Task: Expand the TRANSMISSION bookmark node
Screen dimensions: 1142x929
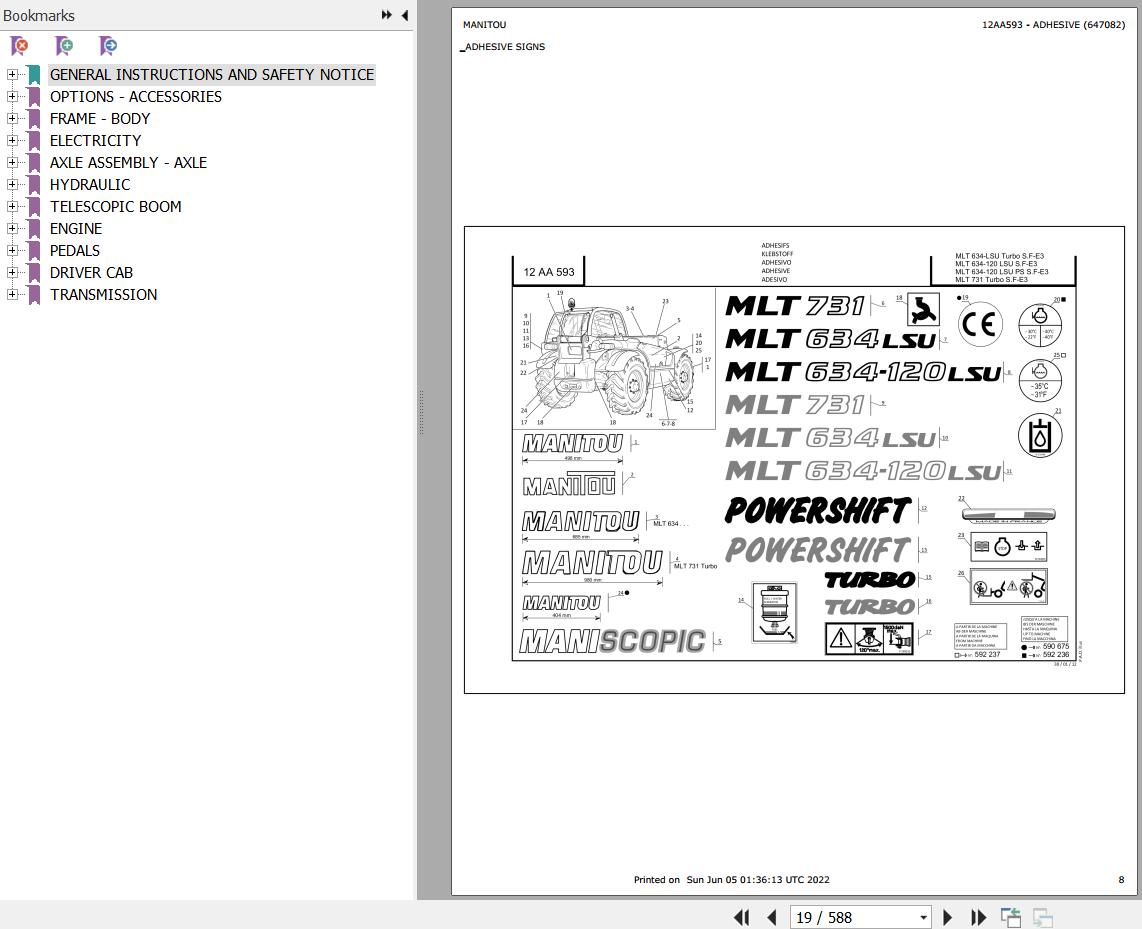Action: tap(12, 294)
